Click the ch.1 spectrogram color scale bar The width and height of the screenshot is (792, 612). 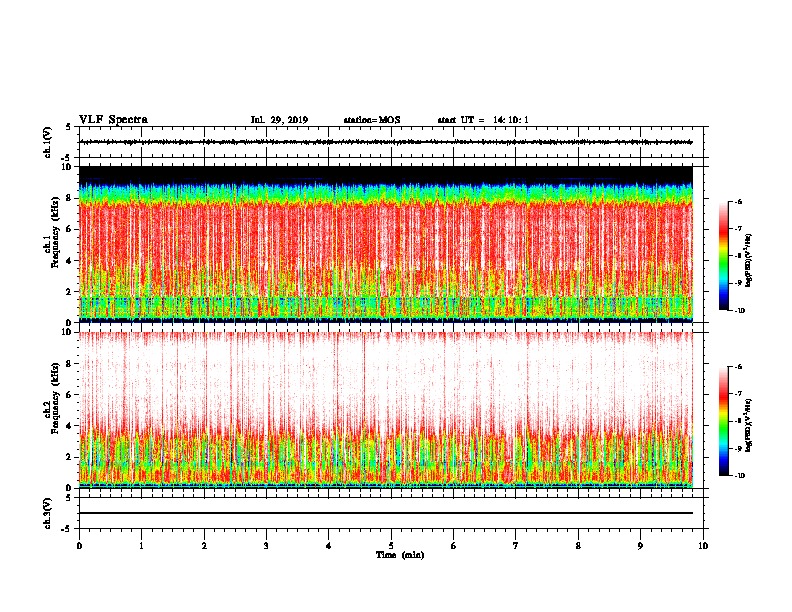724,256
